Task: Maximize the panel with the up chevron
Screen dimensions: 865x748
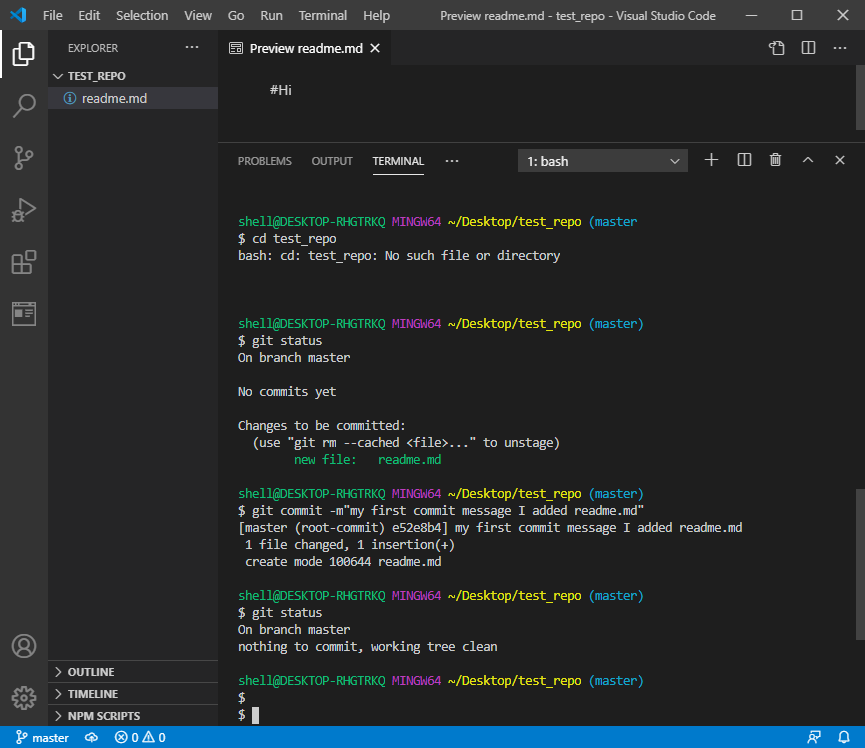Action: coord(808,160)
